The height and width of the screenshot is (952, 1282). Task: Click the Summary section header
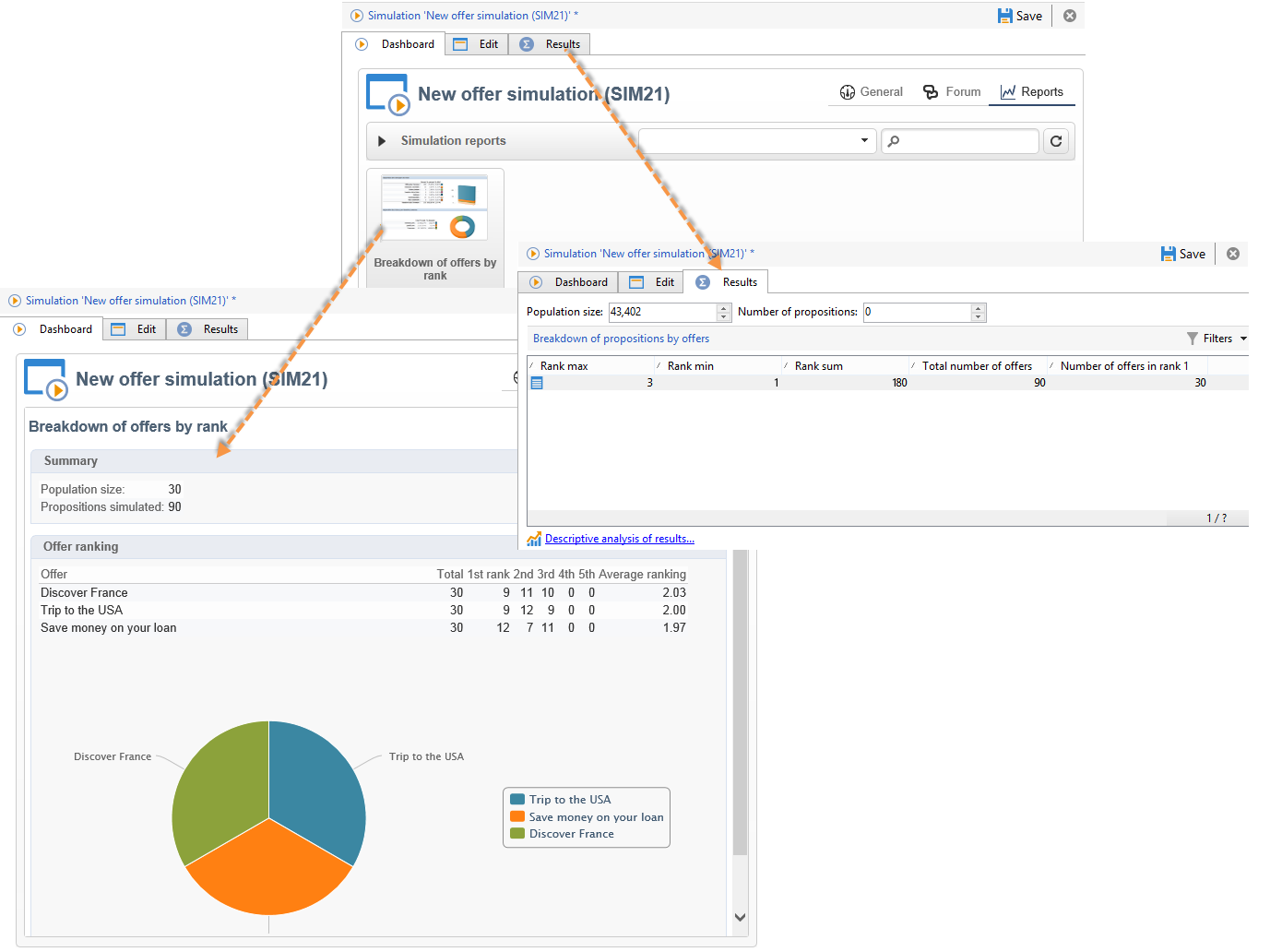(x=274, y=461)
